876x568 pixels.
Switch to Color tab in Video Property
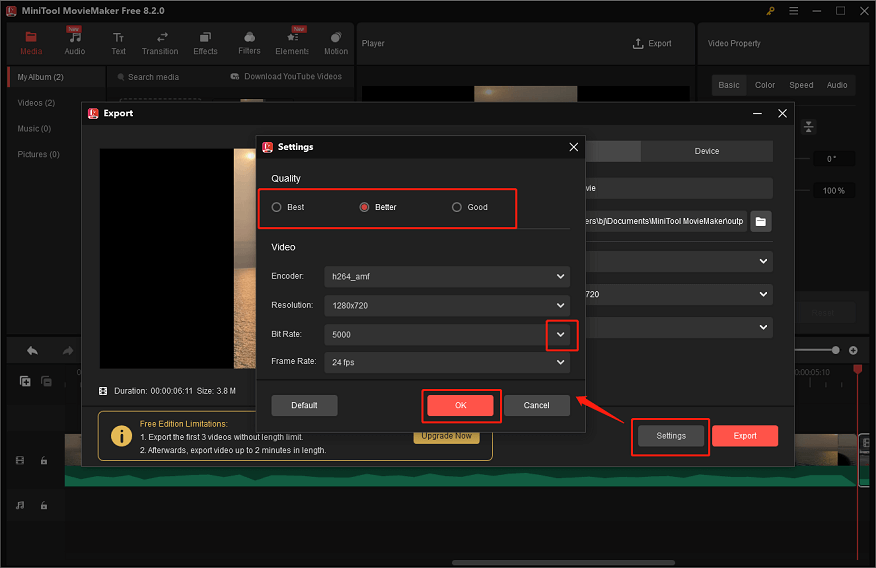pyautogui.click(x=765, y=85)
